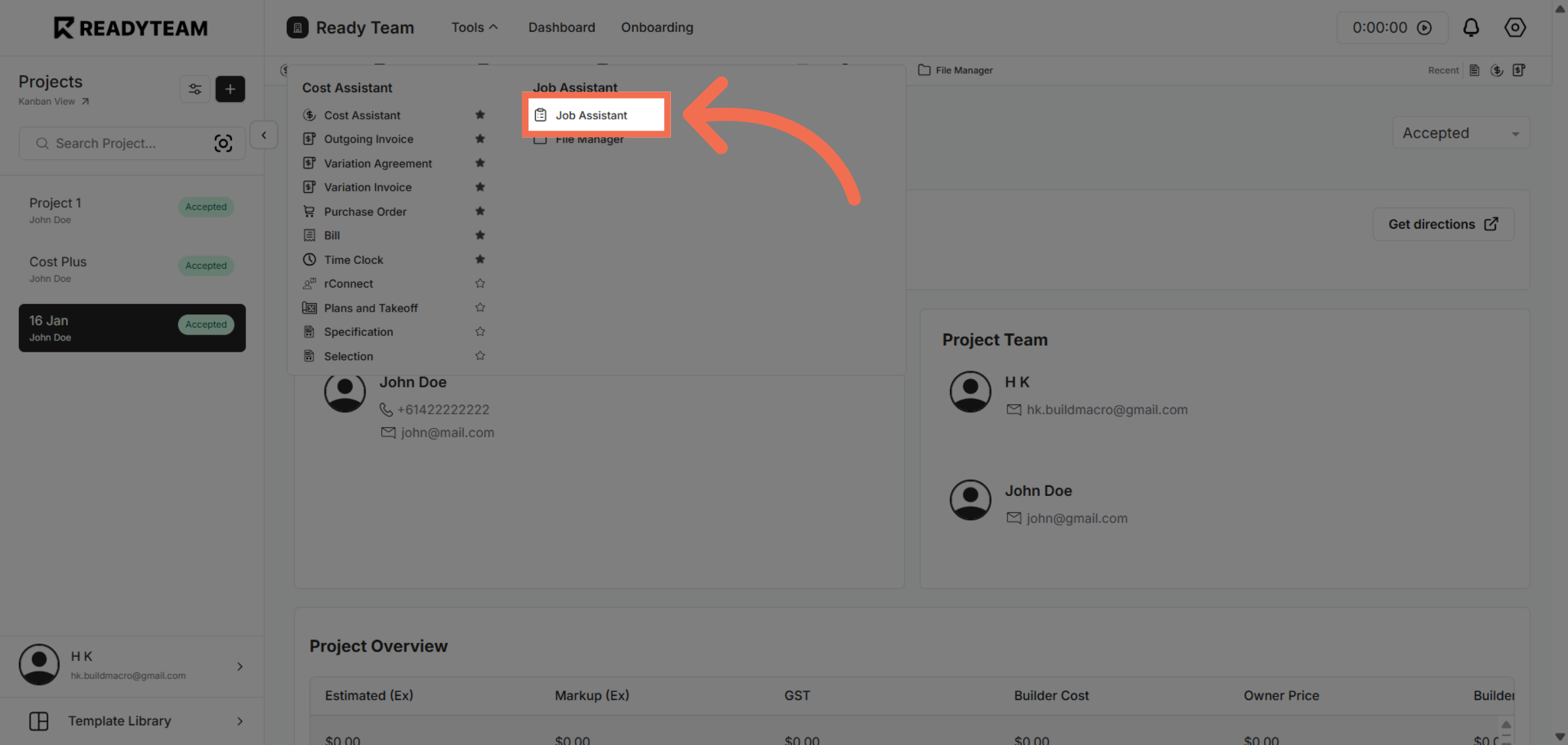
Task: Open File Manager from the Tools menu
Action: click(589, 139)
